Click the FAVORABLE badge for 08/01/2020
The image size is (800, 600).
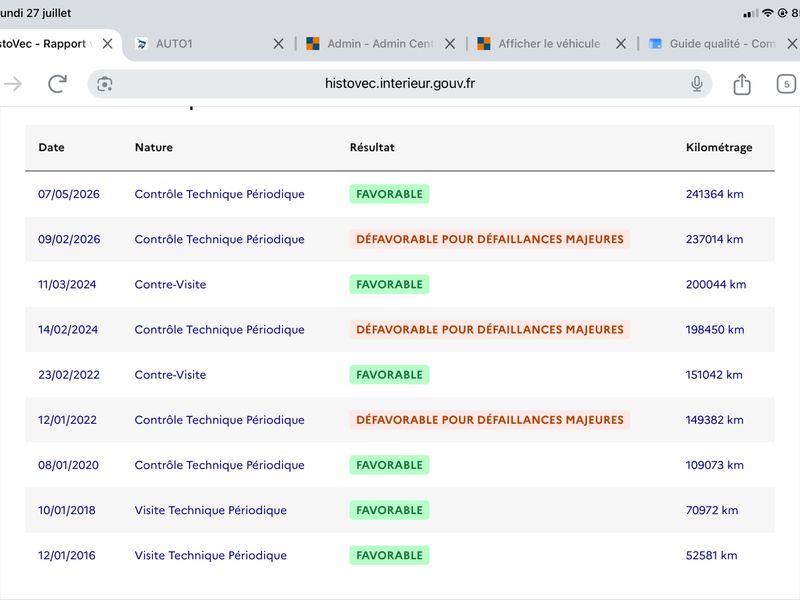coord(389,465)
